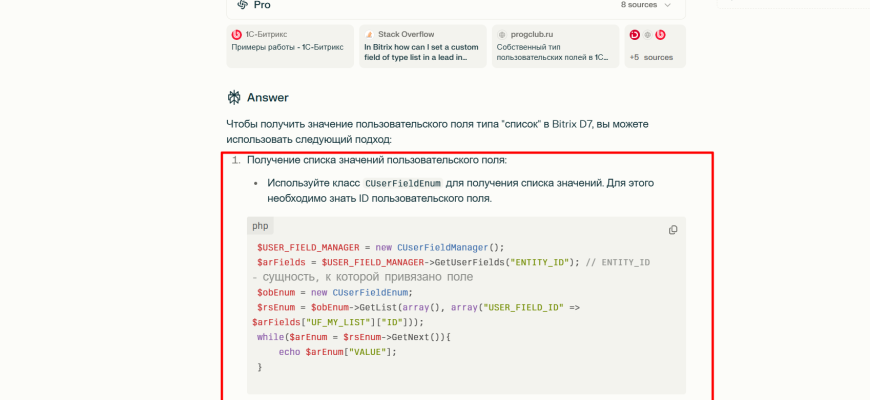The image size is (870, 400).
Task: Click the grey globe icon in +5 sources card
Action: click(x=647, y=34)
